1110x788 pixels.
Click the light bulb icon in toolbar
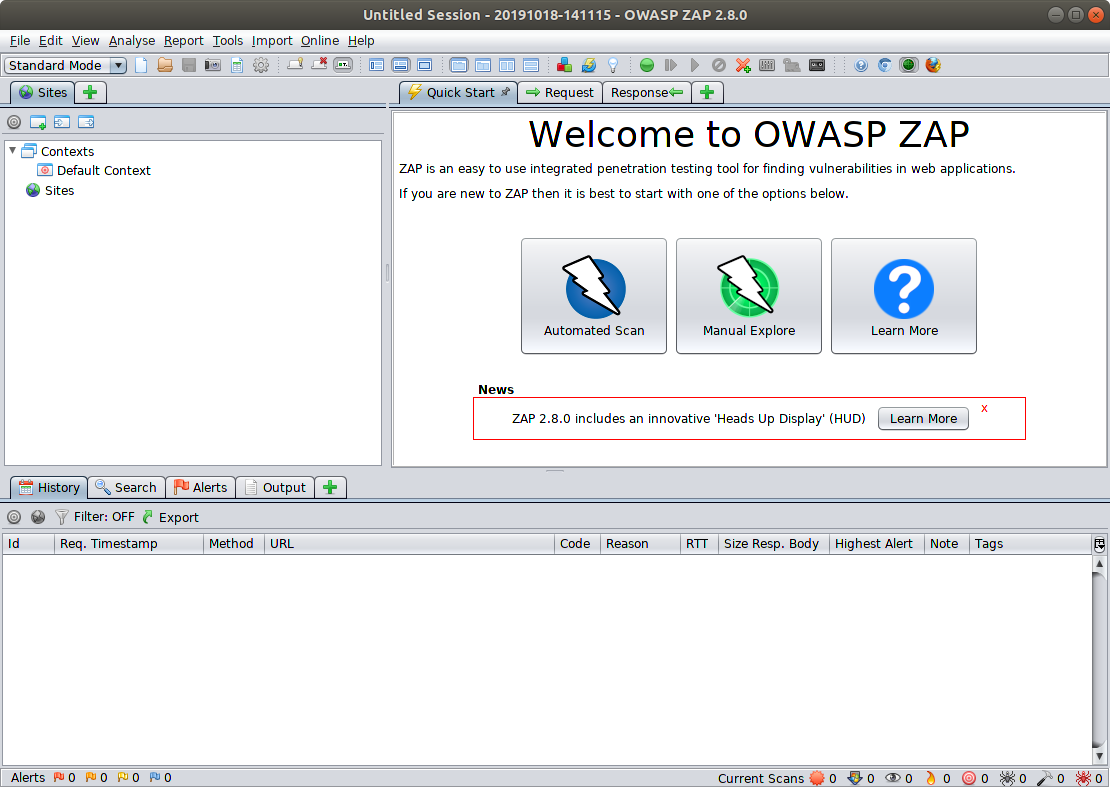pos(612,65)
